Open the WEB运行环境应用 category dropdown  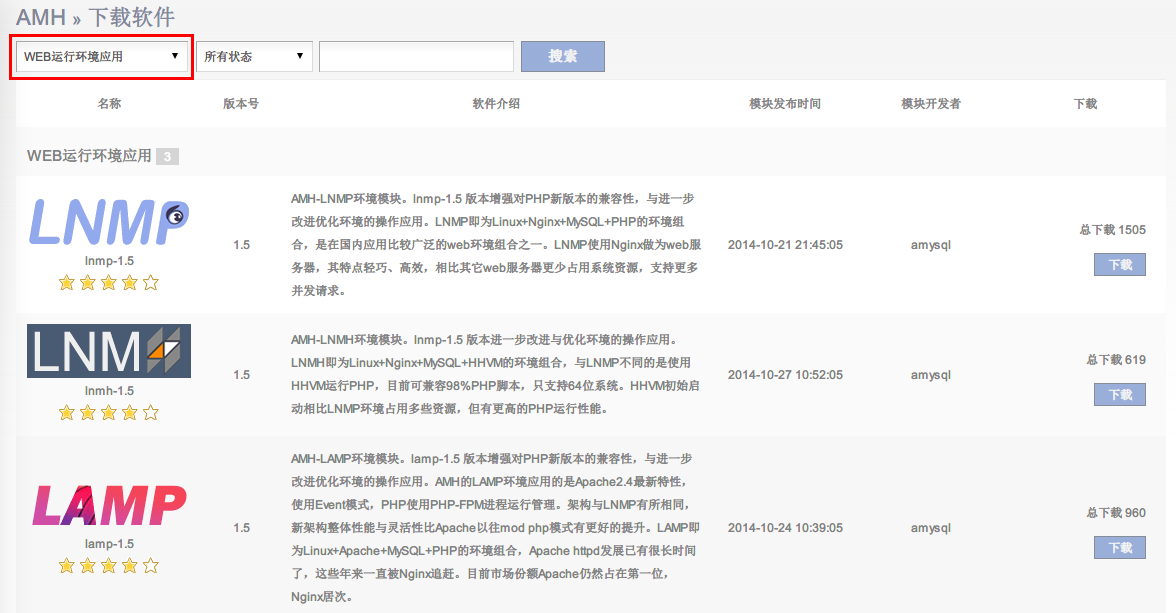click(102, 57)
